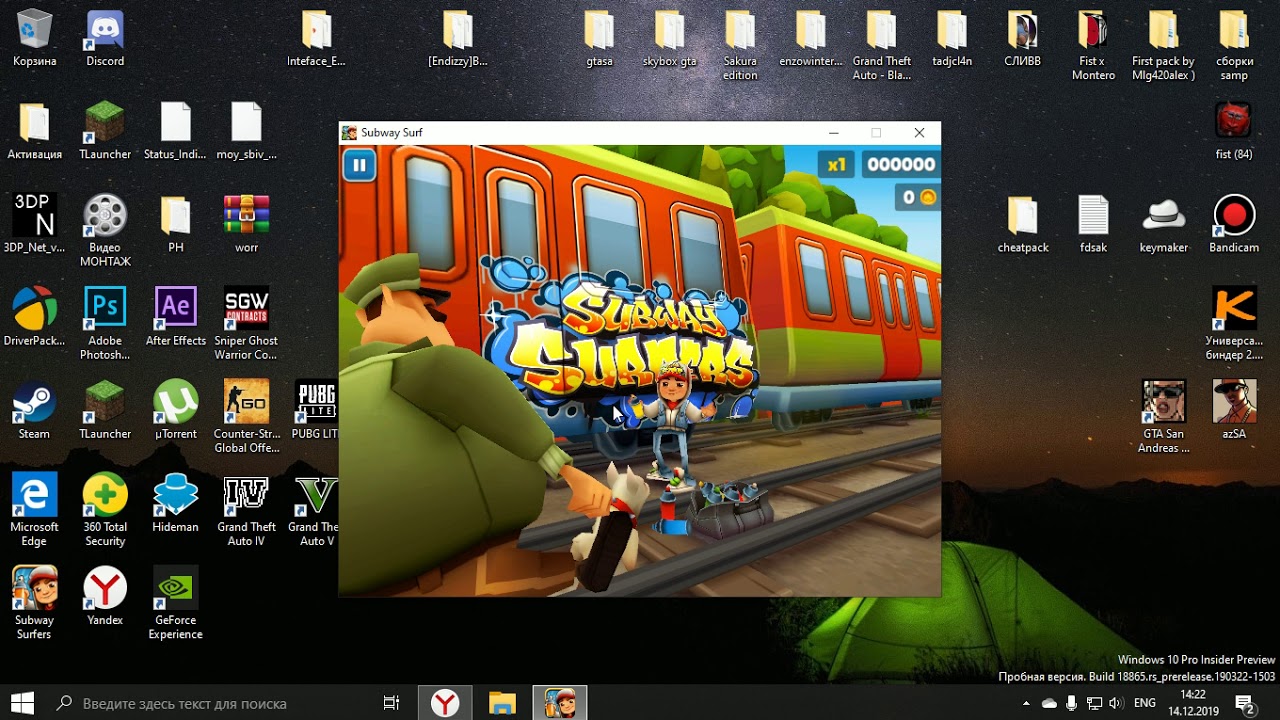
Task: Select the Hideman shortcut
Action: tap(175, 503)
